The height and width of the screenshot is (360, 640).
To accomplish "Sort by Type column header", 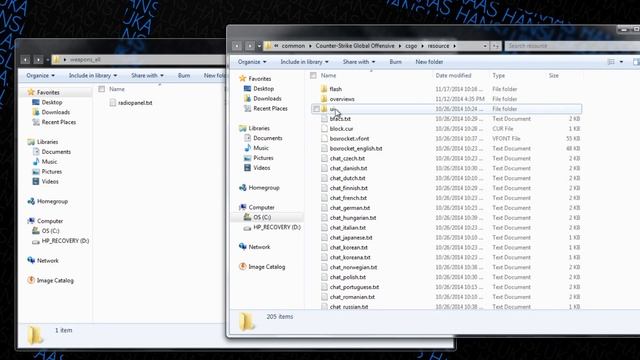I will point(499,76).
